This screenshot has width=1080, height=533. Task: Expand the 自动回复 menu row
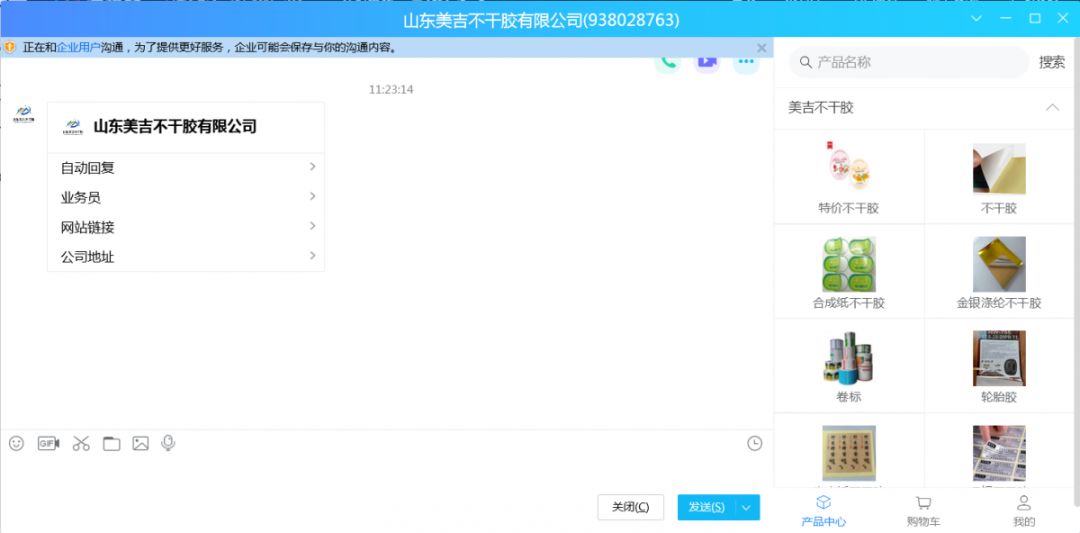click(x=186, y=167)
